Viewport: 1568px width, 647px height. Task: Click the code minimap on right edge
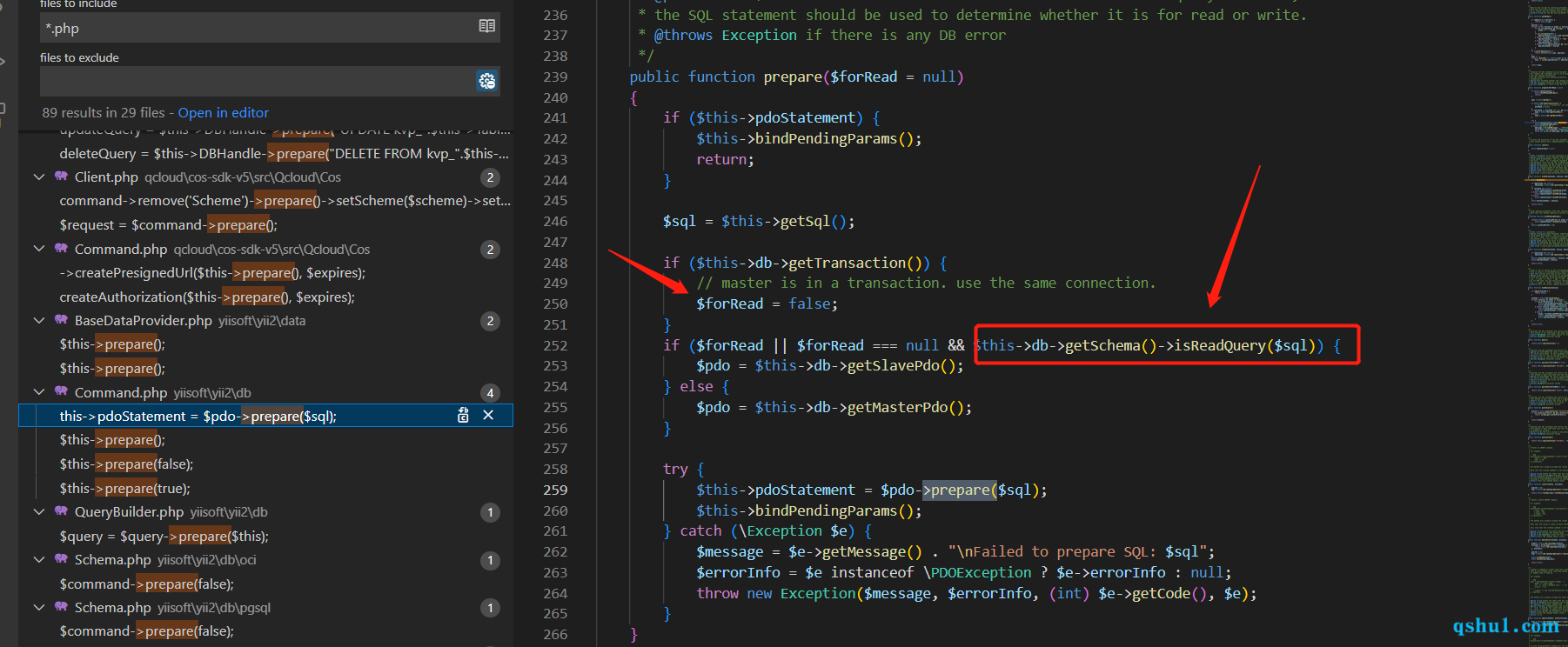click(x=1546, y=323)
